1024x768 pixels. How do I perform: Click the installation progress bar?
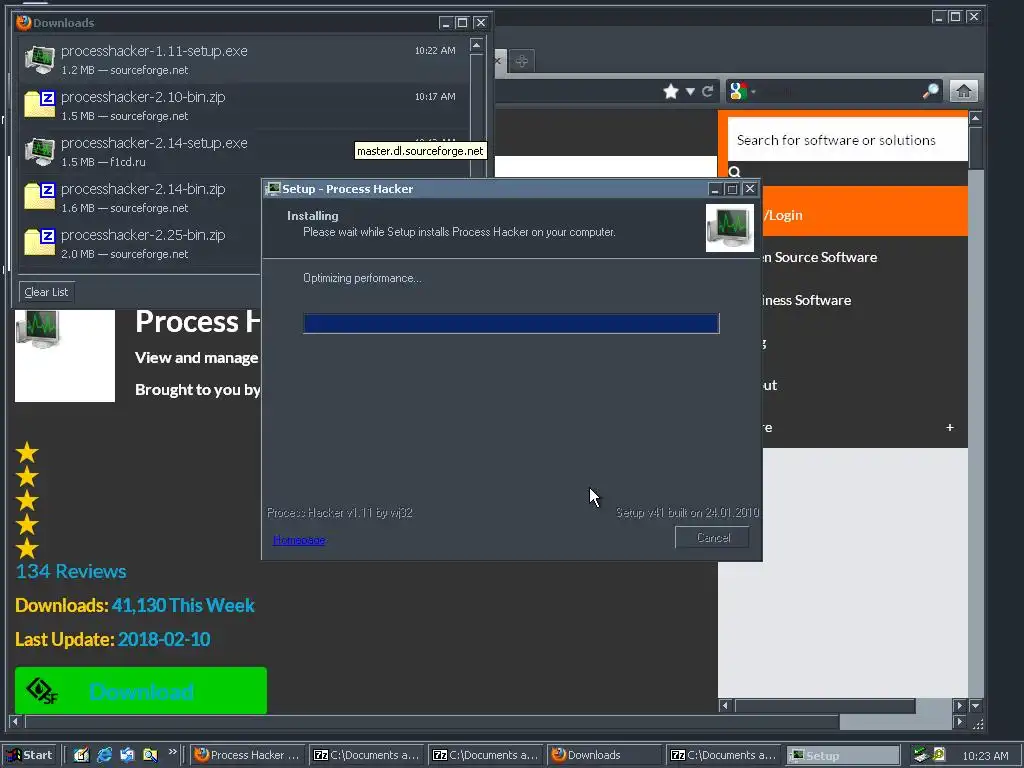point(511,323)
